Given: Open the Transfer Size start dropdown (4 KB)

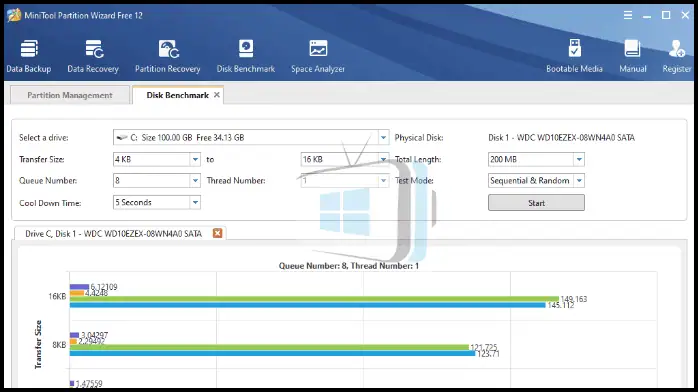Looking at the screenshot, I should point(195,159).
